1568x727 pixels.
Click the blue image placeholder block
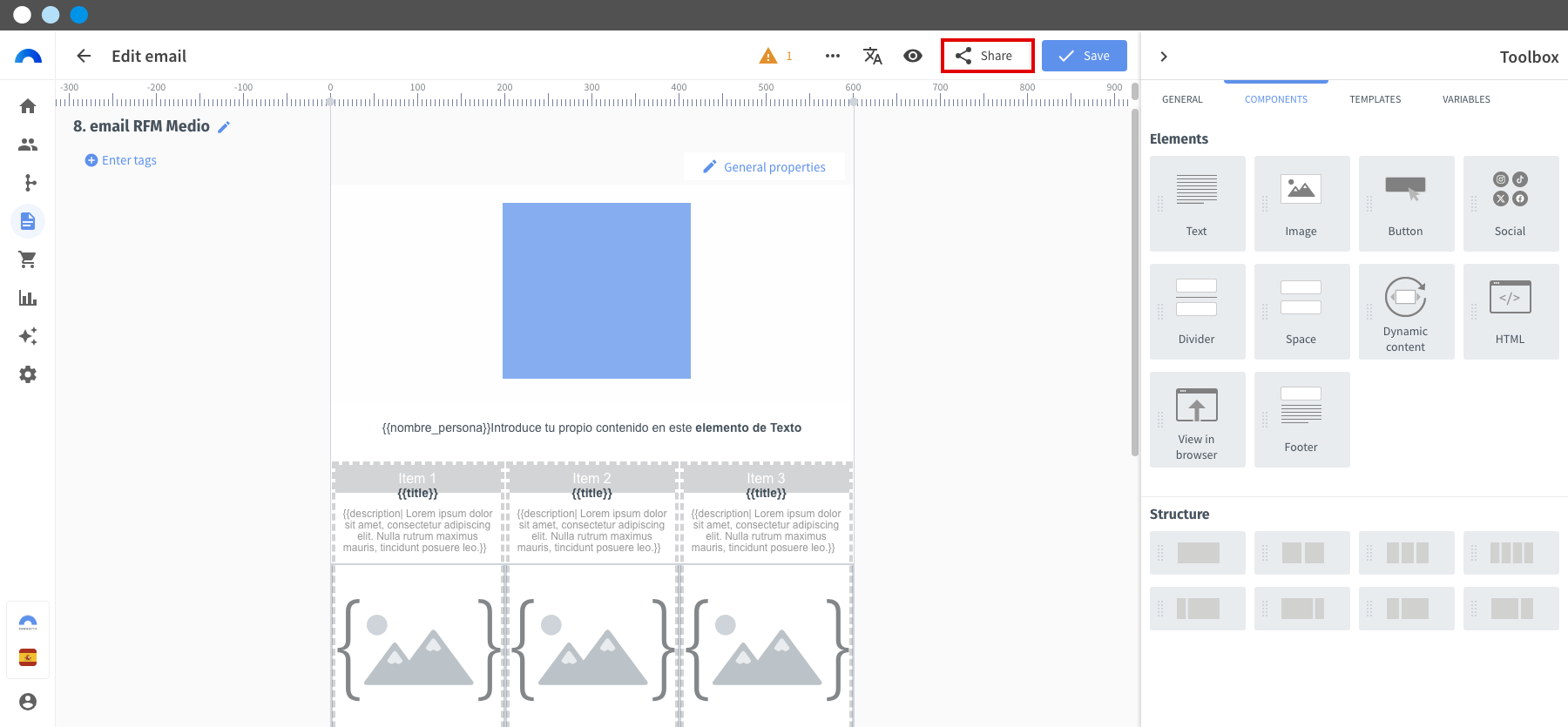tap(596, 291)
